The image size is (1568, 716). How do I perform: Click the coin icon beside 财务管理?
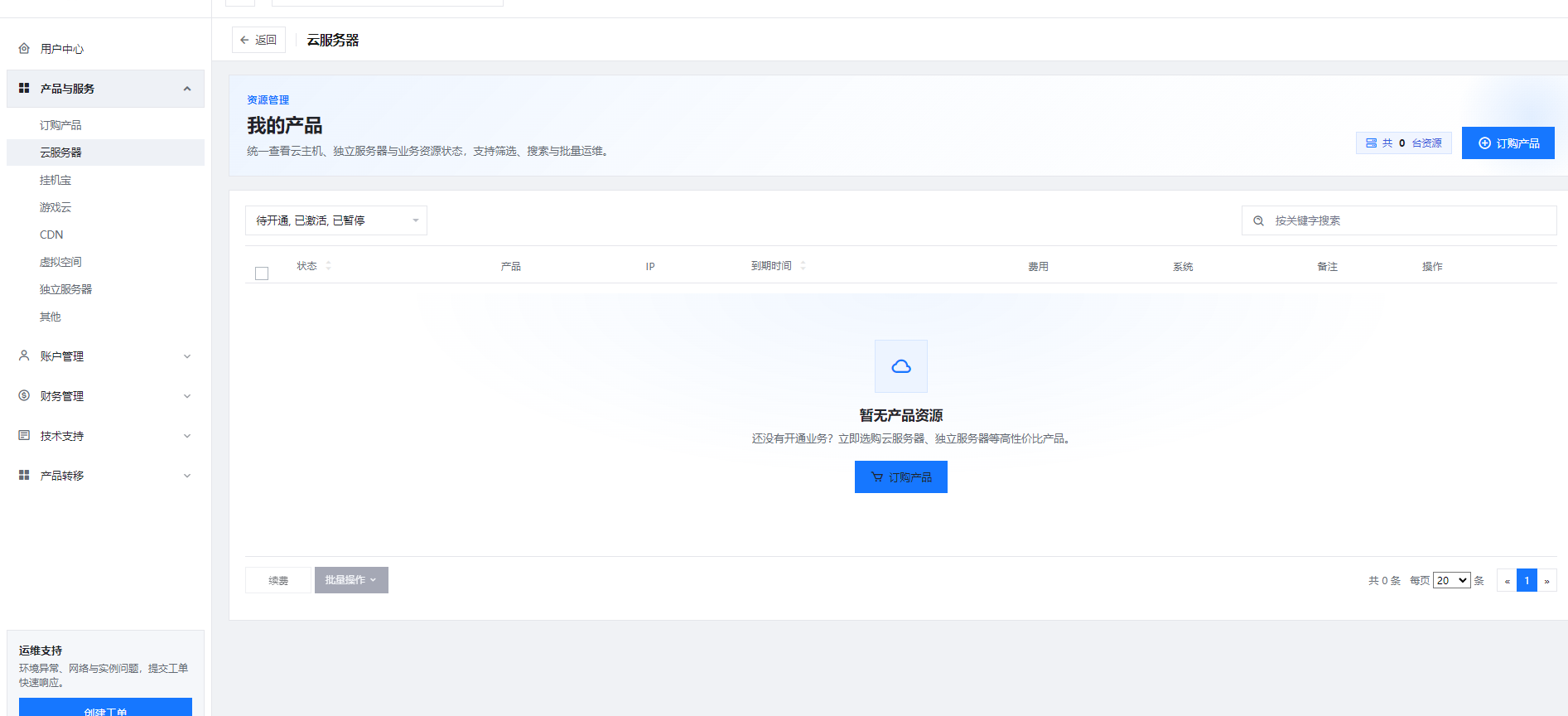24,395
